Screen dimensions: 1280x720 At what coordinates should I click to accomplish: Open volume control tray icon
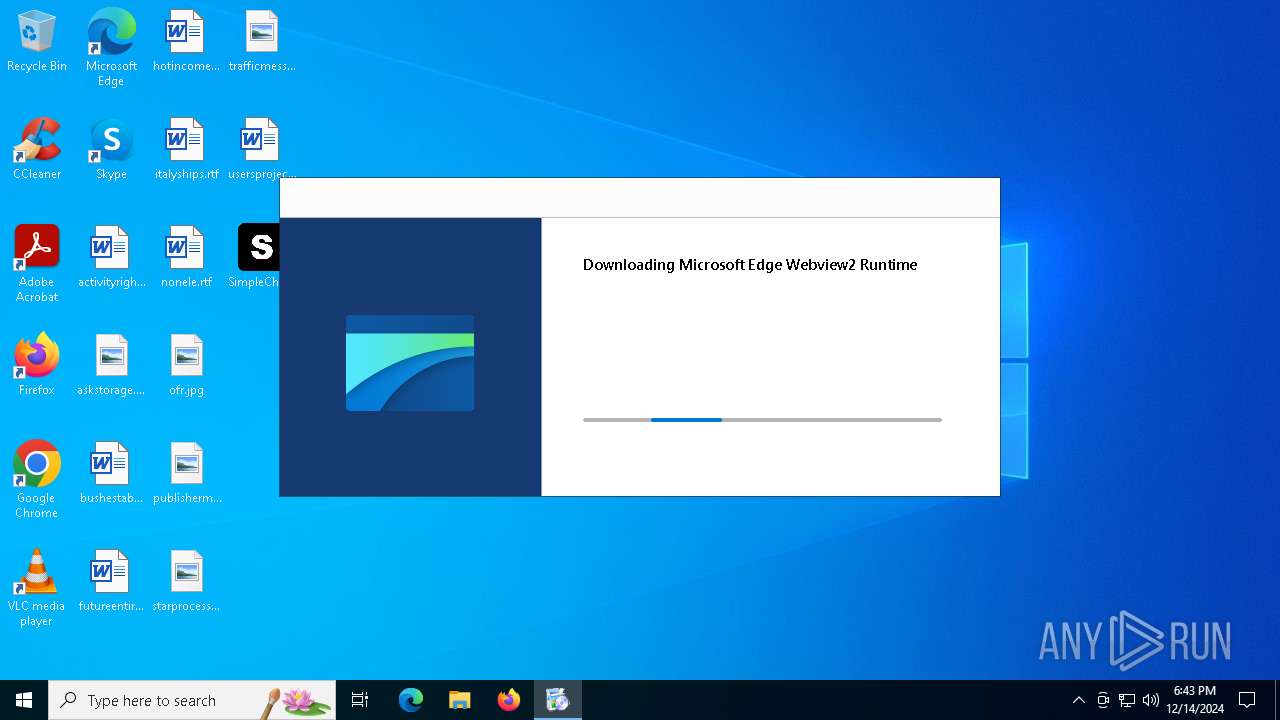point(1151,700)
